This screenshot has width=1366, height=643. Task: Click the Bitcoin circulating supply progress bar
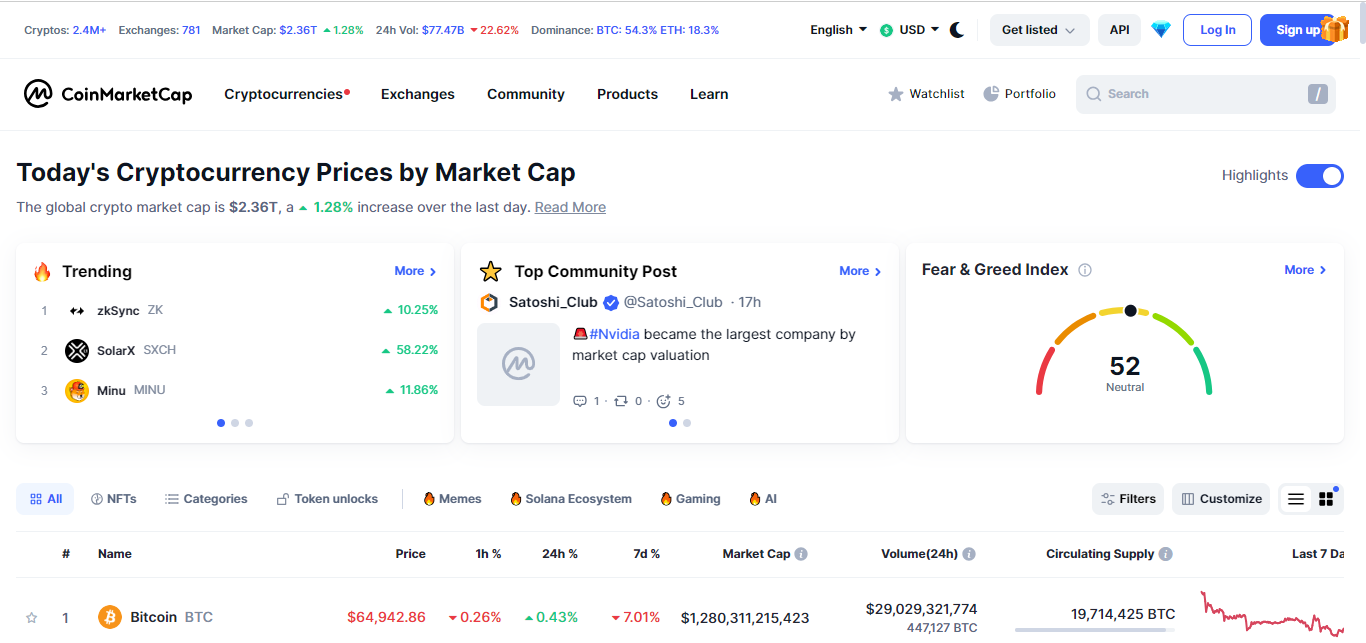1095,630
